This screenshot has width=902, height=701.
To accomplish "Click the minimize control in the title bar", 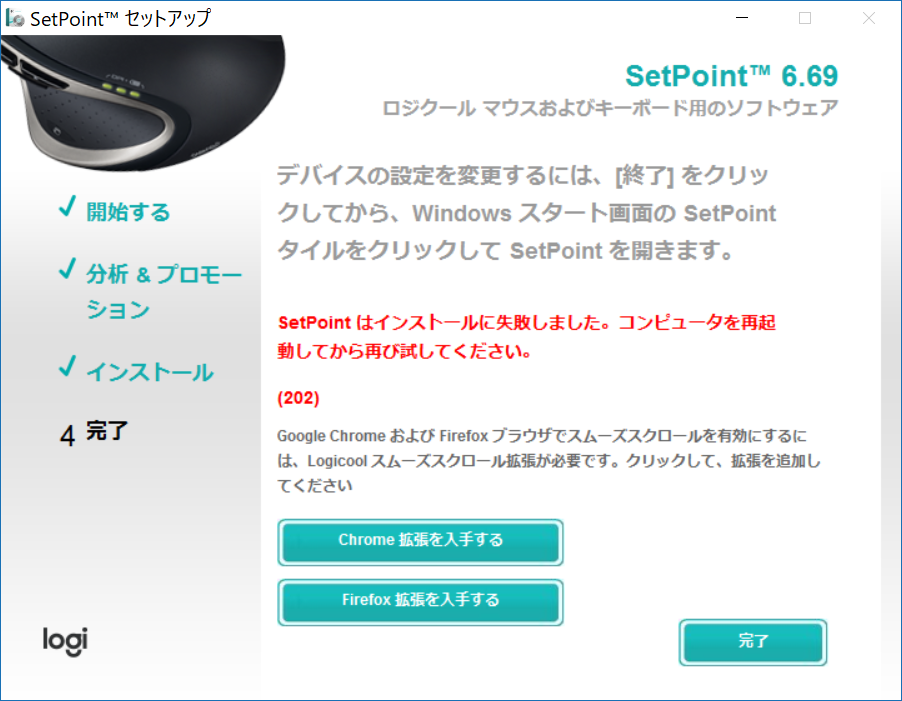I will 740,17.
